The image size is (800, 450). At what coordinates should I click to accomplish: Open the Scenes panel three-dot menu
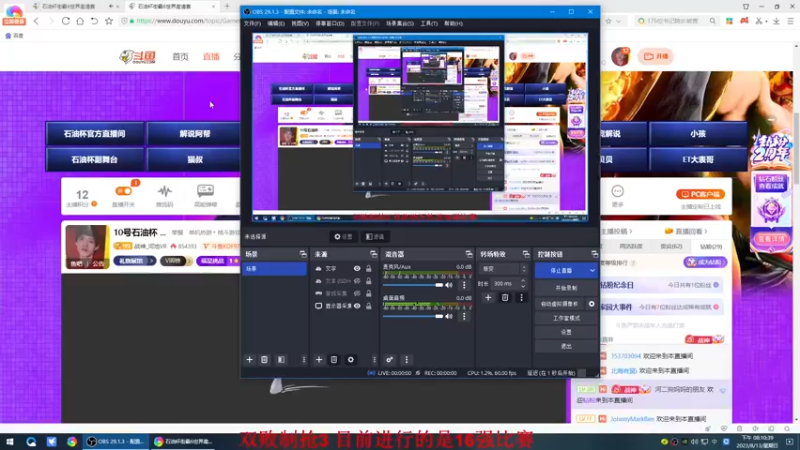304,360
